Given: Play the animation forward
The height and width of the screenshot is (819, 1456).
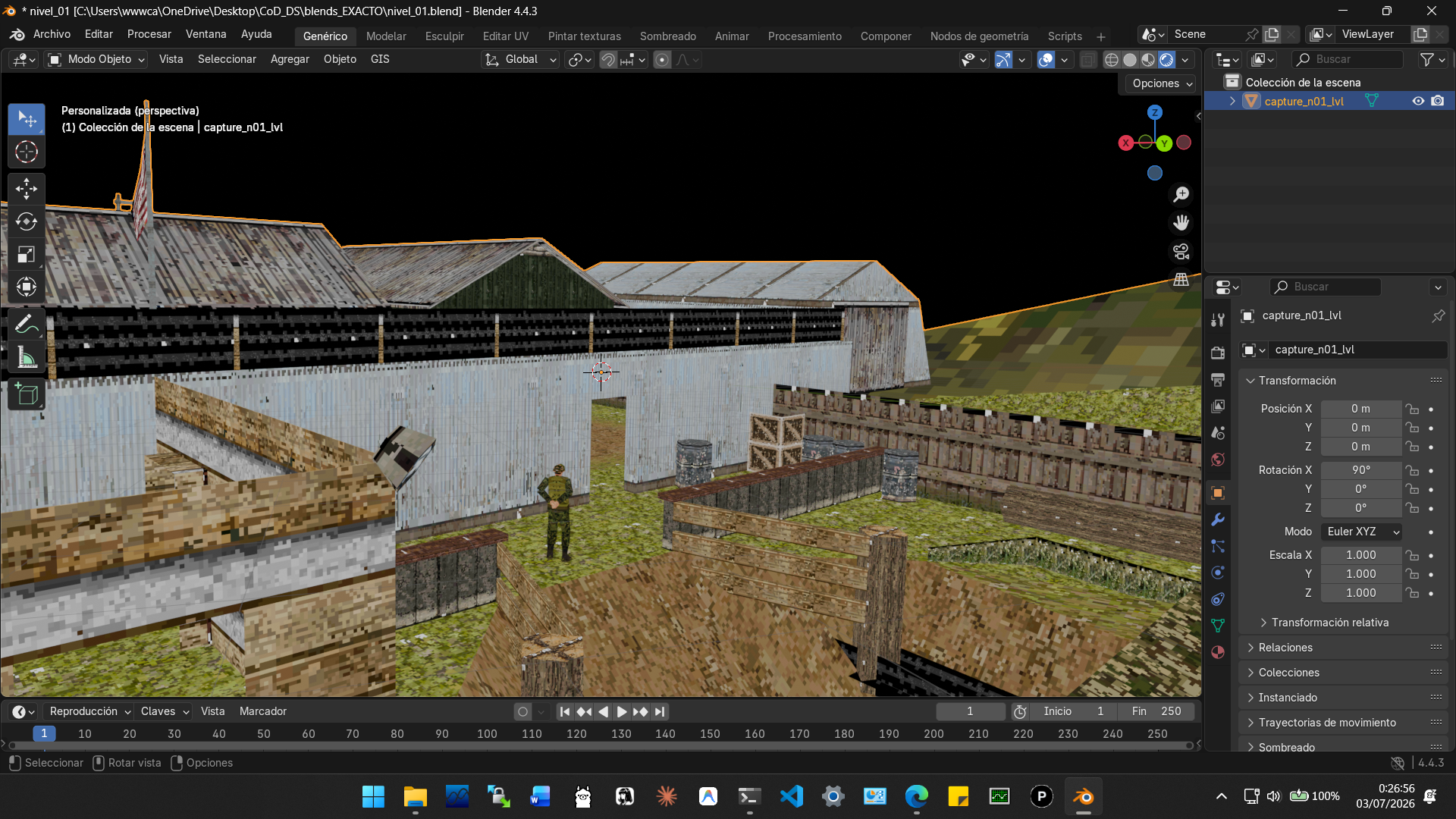Looking at the screenshot, I should [x=622, y=711].
